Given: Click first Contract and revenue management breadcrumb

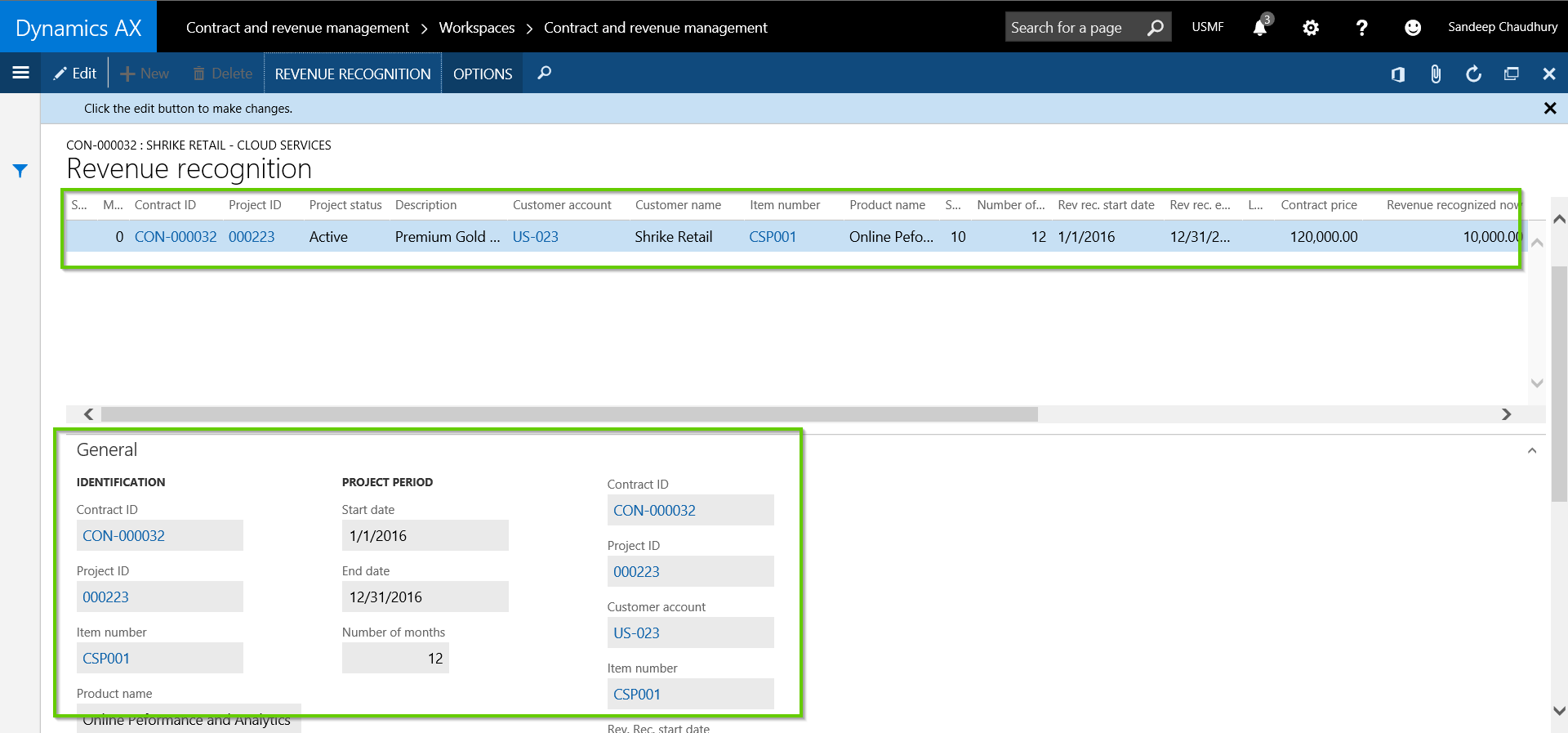Looking at the screenshot, I should [297, 28].
